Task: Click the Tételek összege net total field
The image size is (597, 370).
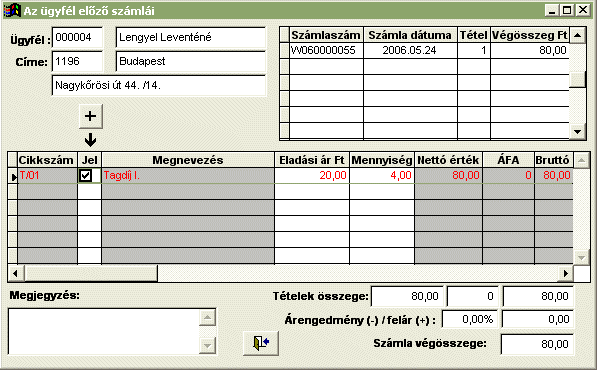Action: 407,296
